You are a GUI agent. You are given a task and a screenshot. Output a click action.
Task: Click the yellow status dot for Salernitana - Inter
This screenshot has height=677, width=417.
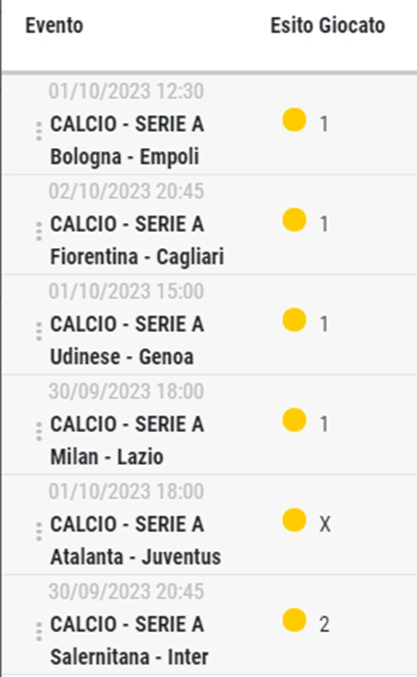(x=294, y=620)
